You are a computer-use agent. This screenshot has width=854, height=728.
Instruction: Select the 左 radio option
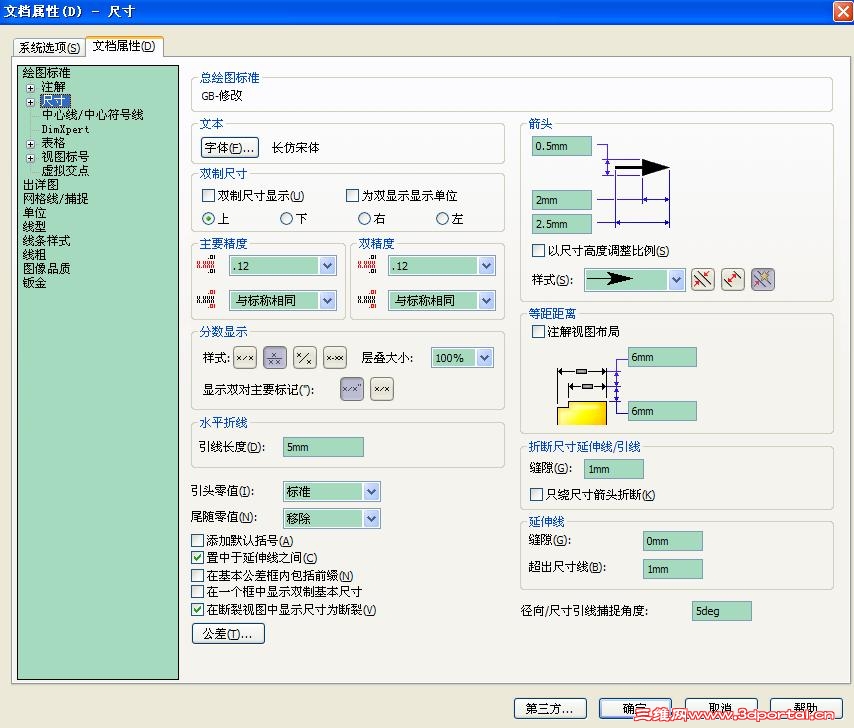click(x=443, y=219)
